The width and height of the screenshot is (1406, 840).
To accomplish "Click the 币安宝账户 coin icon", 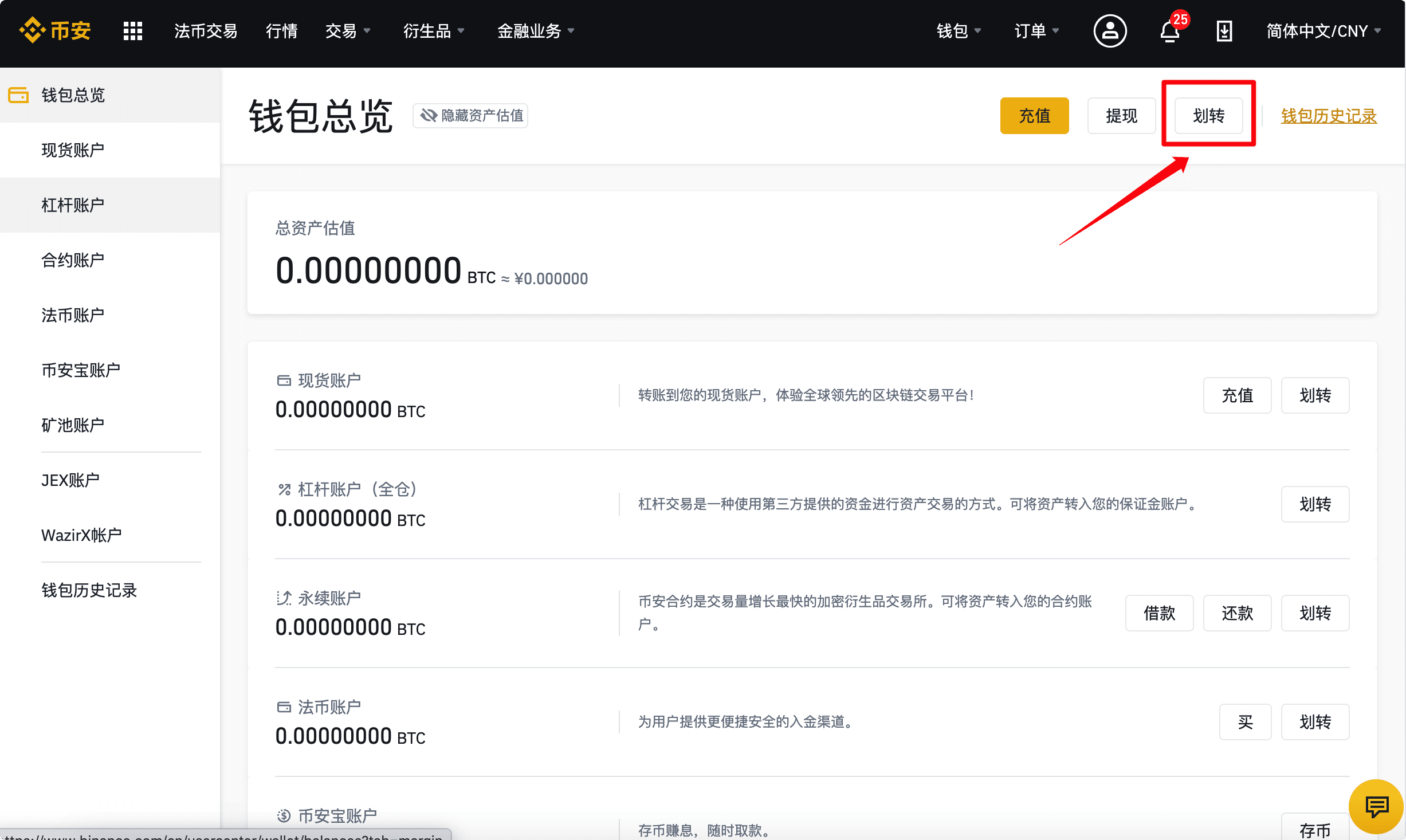I will [x=284, y=815].
